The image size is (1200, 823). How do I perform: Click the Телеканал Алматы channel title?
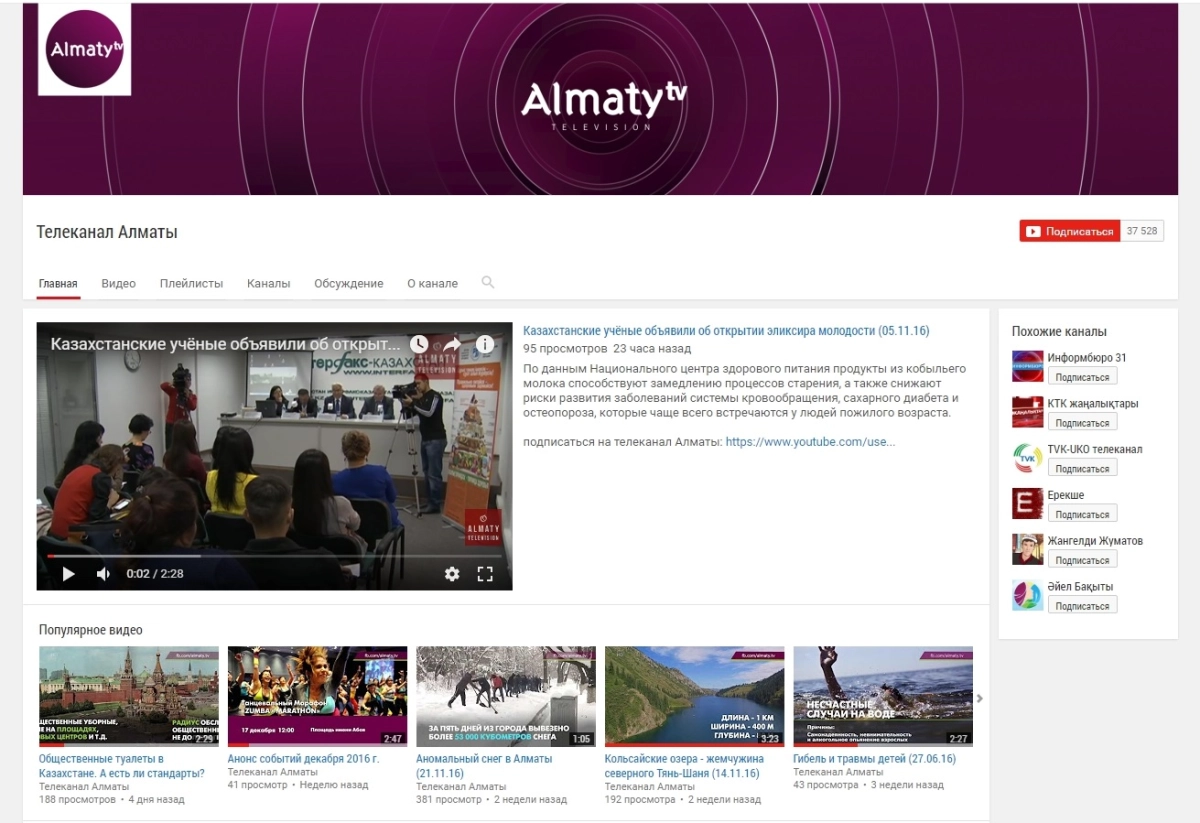click(107, 232)
